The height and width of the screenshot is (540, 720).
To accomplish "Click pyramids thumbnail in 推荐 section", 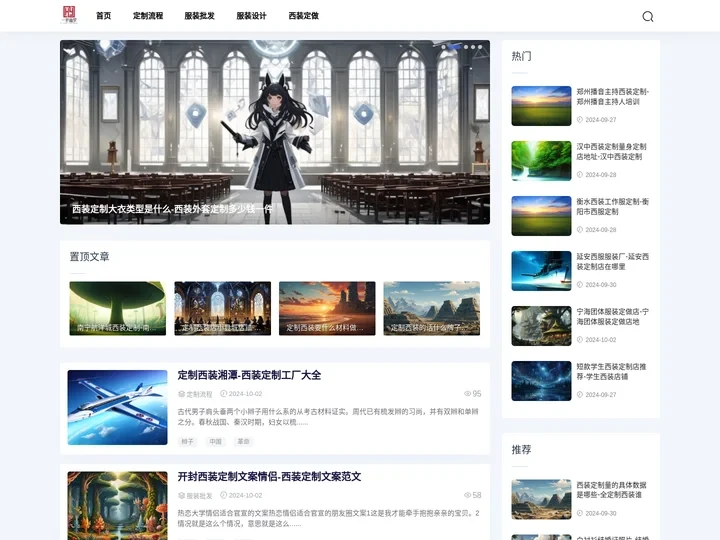I will point(541,499).
